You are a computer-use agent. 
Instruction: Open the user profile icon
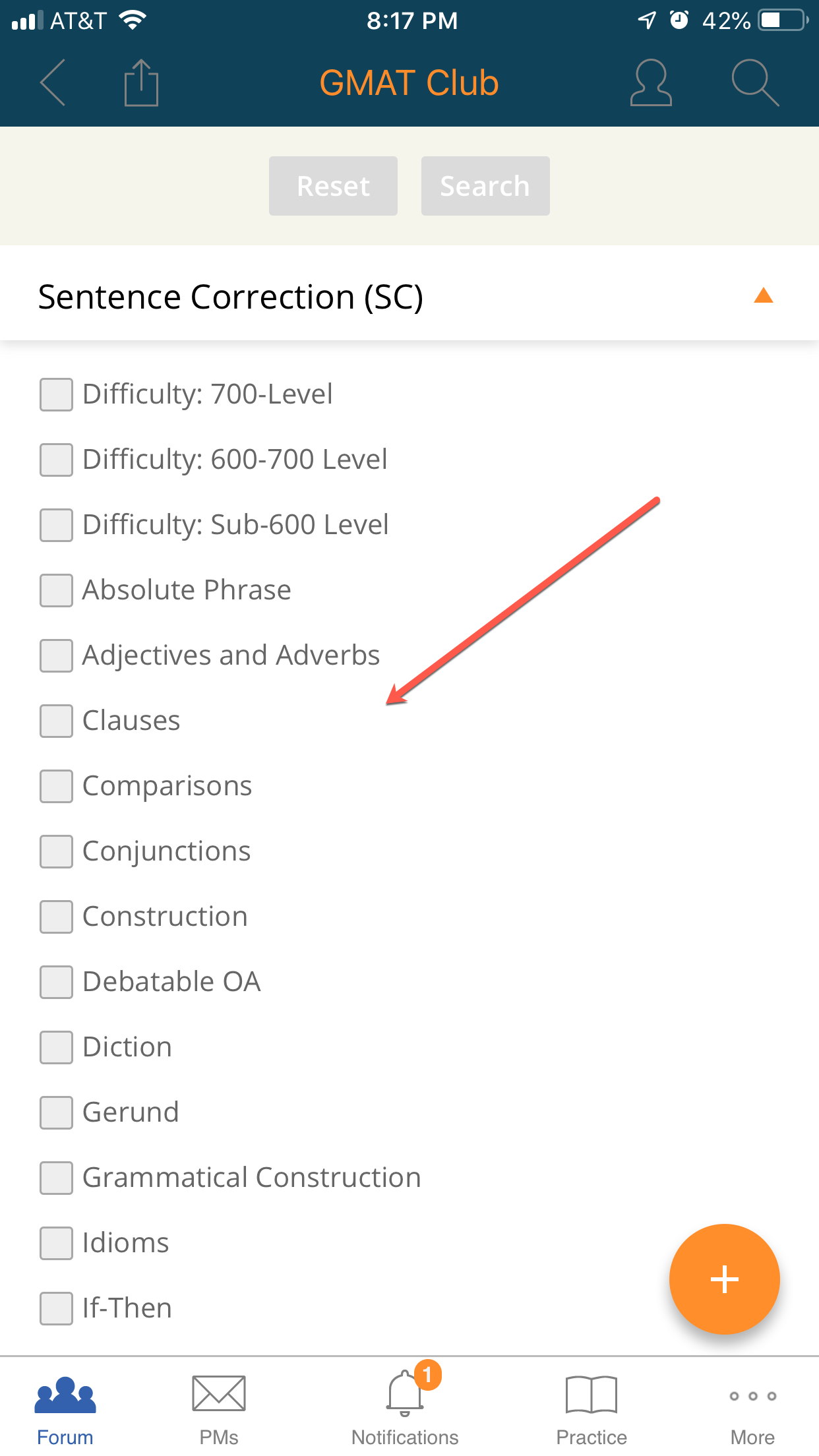[x=651, y=82]
